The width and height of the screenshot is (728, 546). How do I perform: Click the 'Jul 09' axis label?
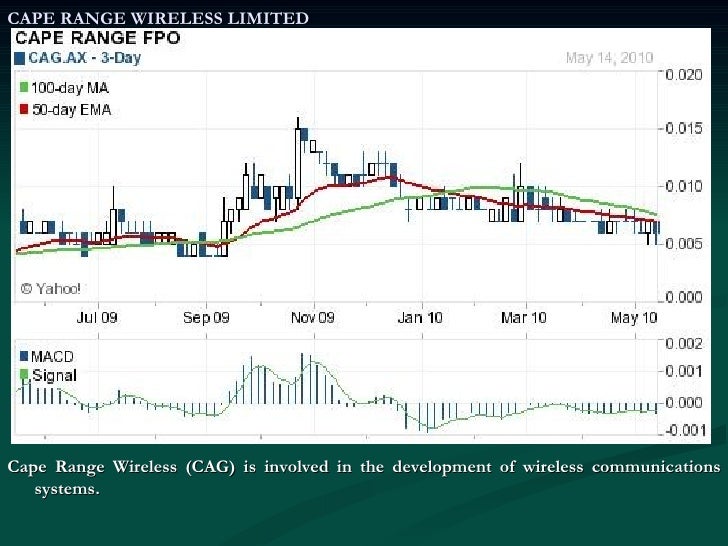point(97,318)
